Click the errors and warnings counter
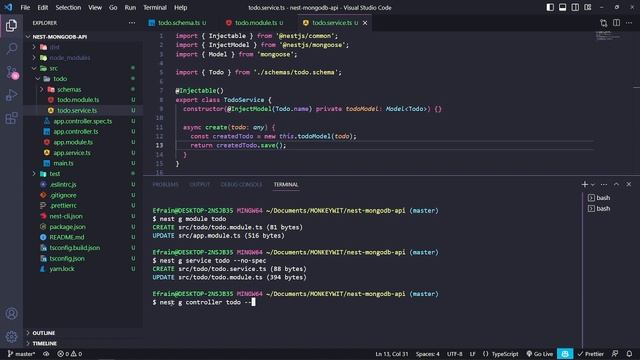Image resolution: width=640 pixels, height=360 pixels. (69, 354)
